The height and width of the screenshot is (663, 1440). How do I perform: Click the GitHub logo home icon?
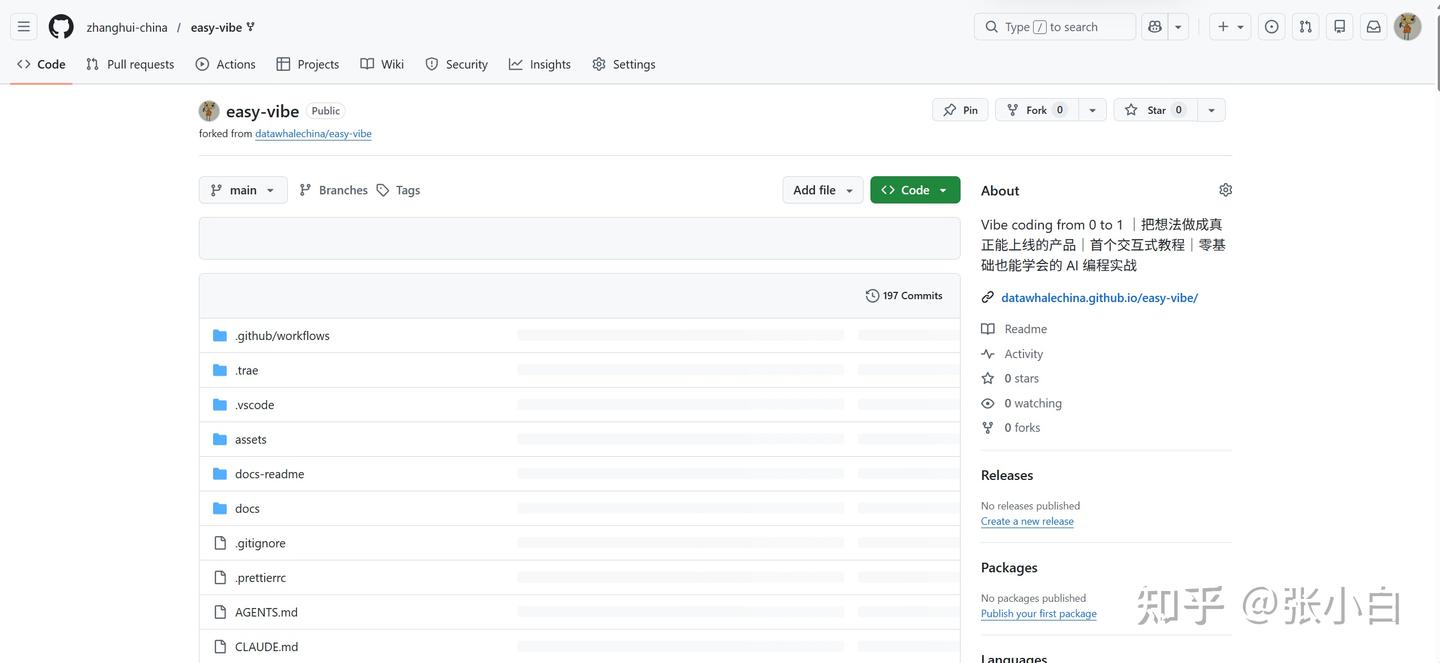tap(61, 27)
